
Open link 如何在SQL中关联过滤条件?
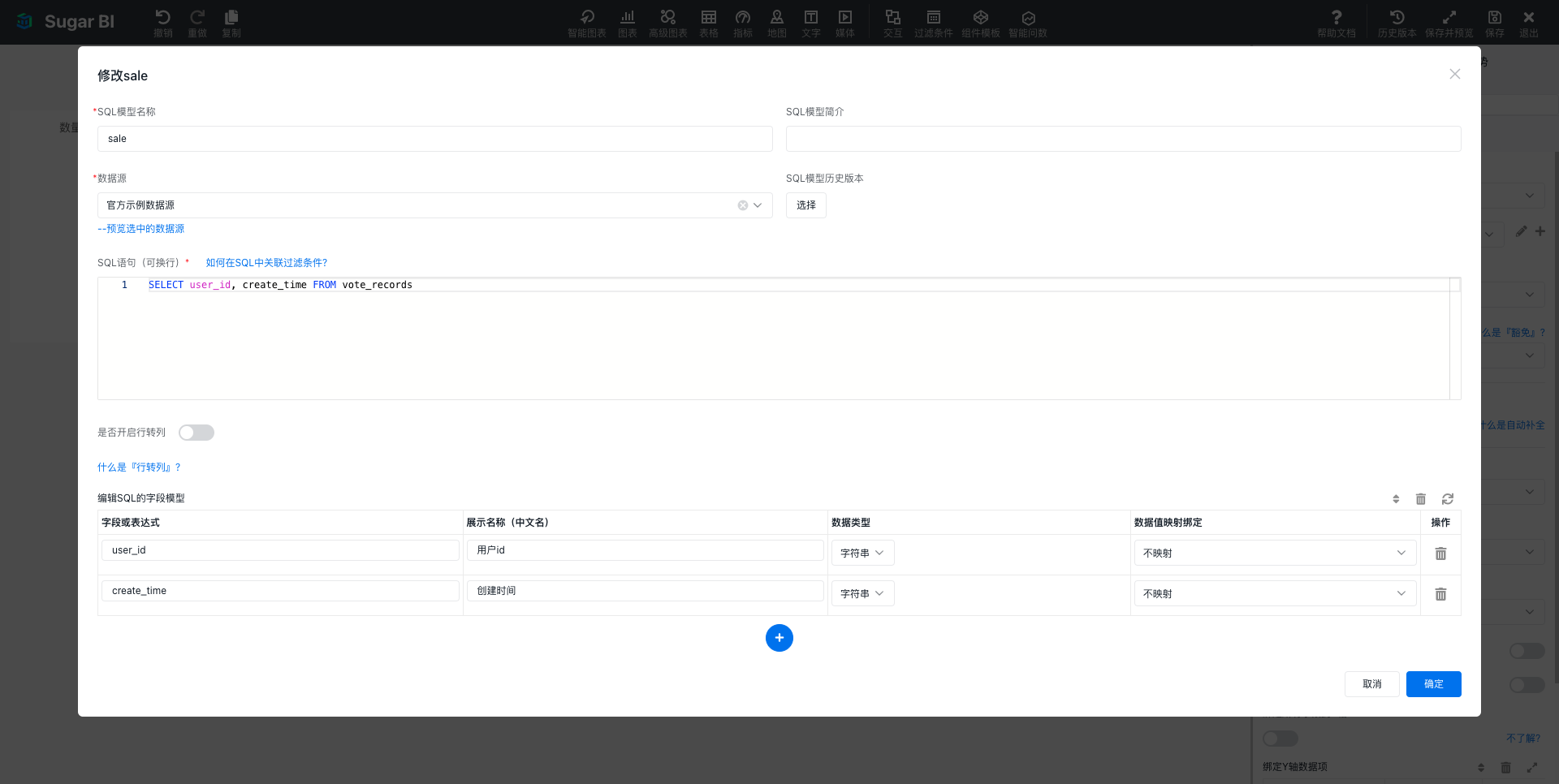(266, 263)
